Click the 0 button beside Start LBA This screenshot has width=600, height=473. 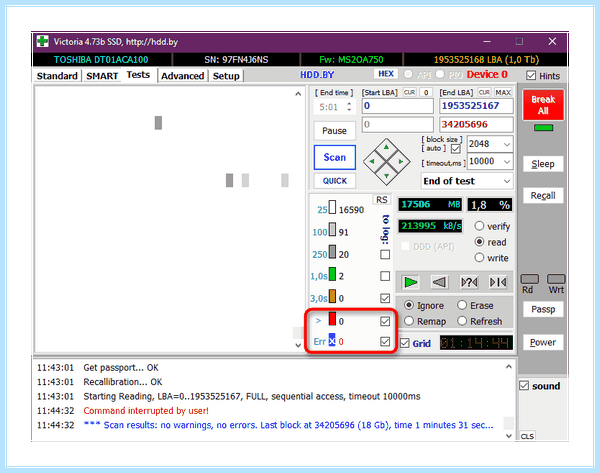pyautogui.click(x=426, y=93)
